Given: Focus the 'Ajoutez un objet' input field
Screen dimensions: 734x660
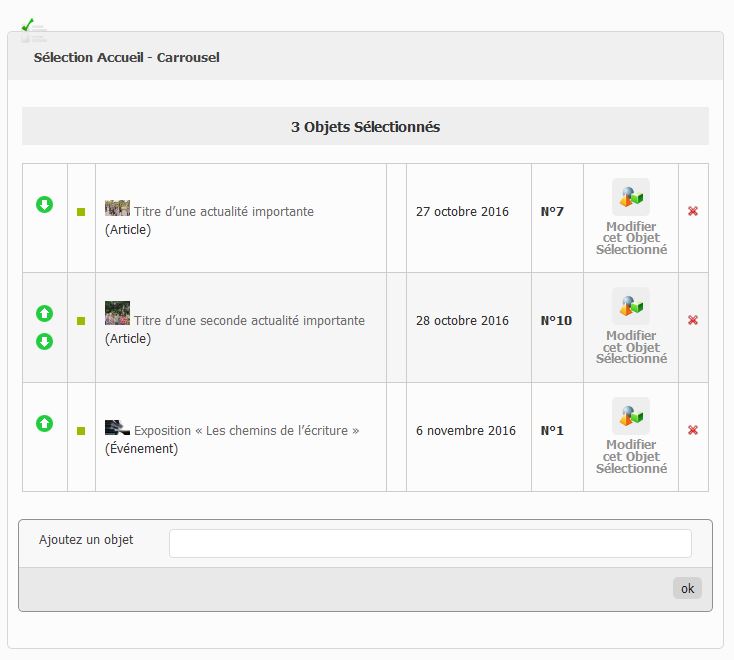Looking at the screenshot, I should [430, 543].
